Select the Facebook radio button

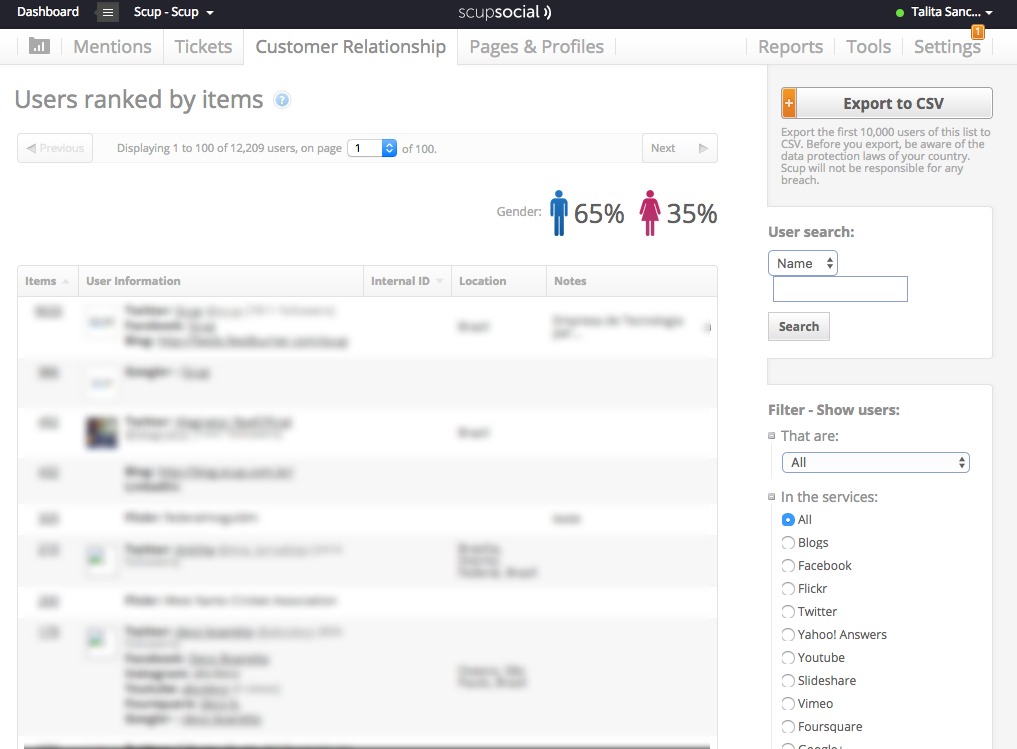[788, 565]
